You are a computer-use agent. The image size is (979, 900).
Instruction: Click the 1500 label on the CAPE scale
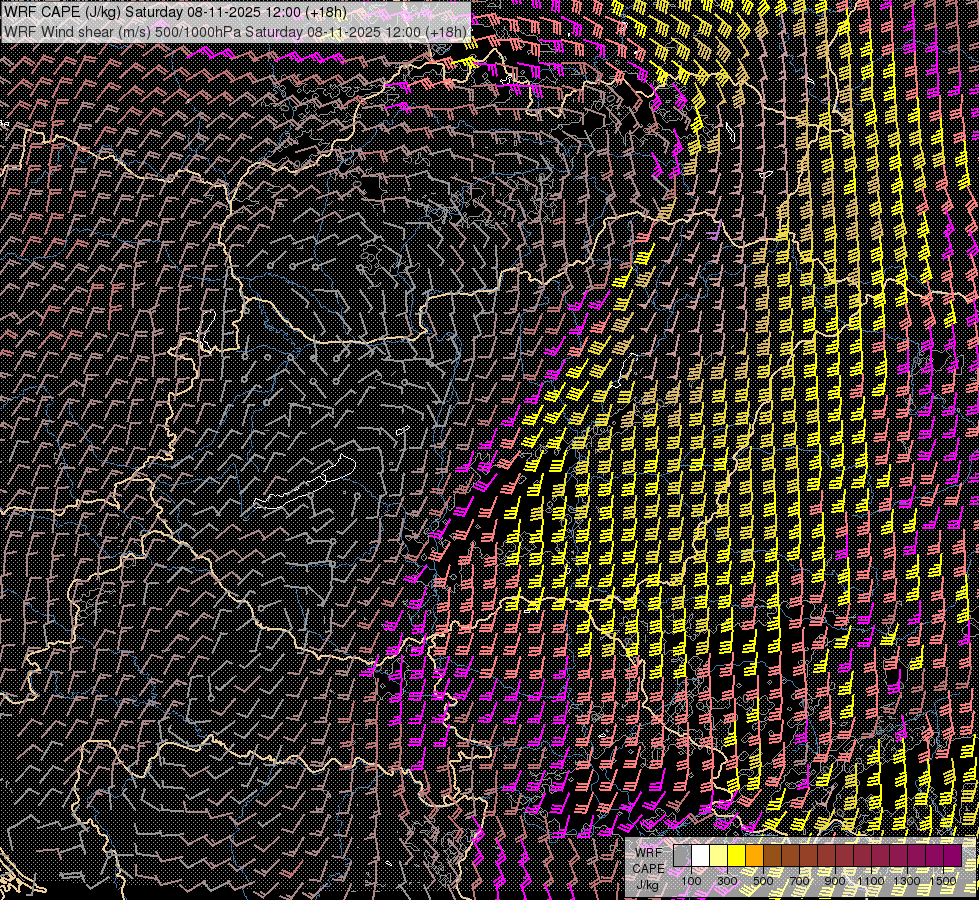click(943, 881)
